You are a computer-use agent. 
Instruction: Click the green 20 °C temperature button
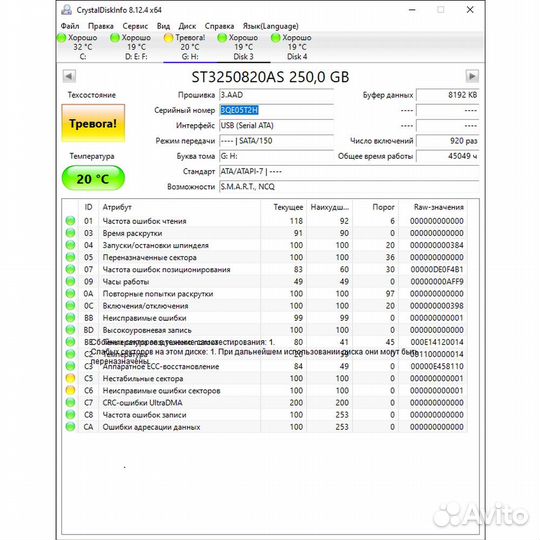point(93,178)
